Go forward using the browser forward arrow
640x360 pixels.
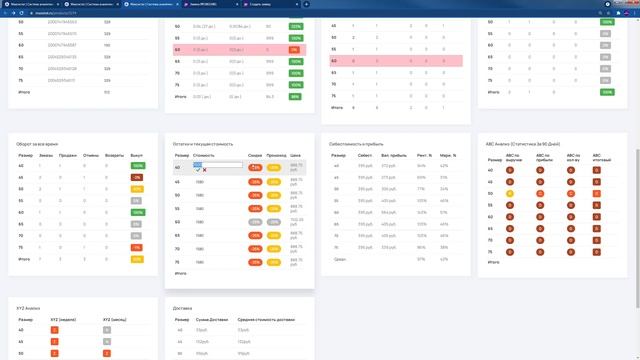[x=13, y=13]
